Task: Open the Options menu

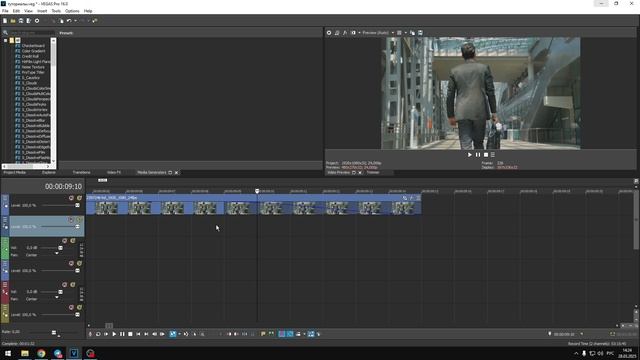Action: click(x=72, y=11)
